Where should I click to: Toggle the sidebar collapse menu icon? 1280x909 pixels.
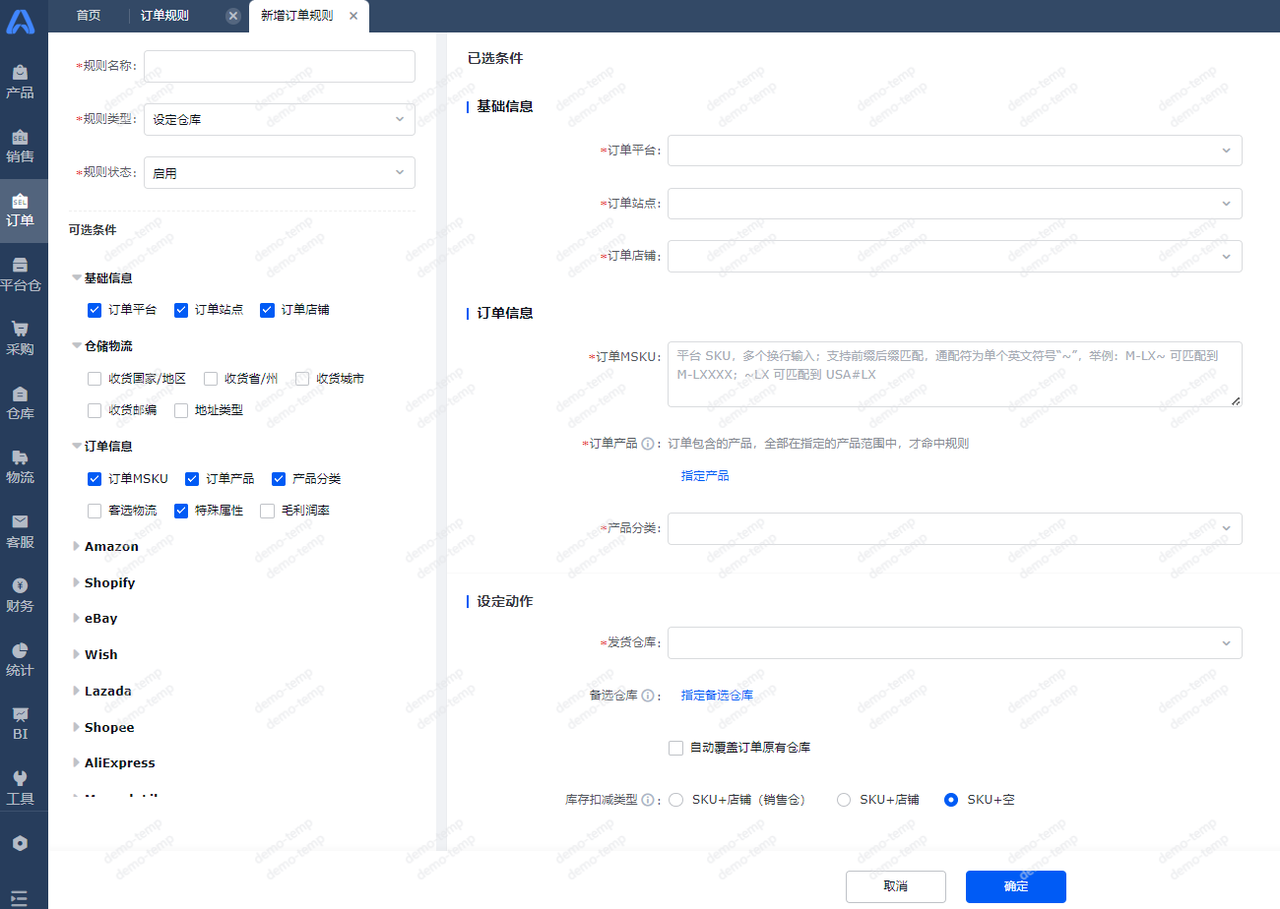point(20,897)
